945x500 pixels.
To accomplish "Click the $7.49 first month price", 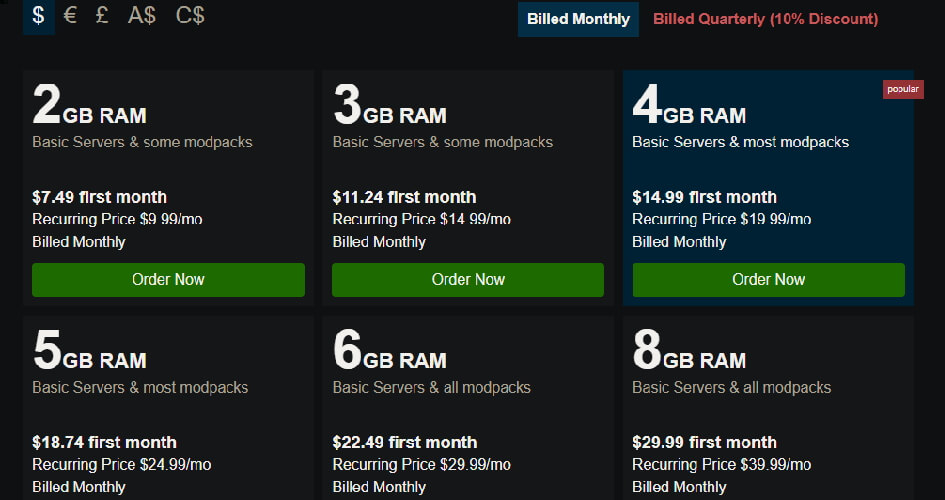I will [x=99, y=197].
